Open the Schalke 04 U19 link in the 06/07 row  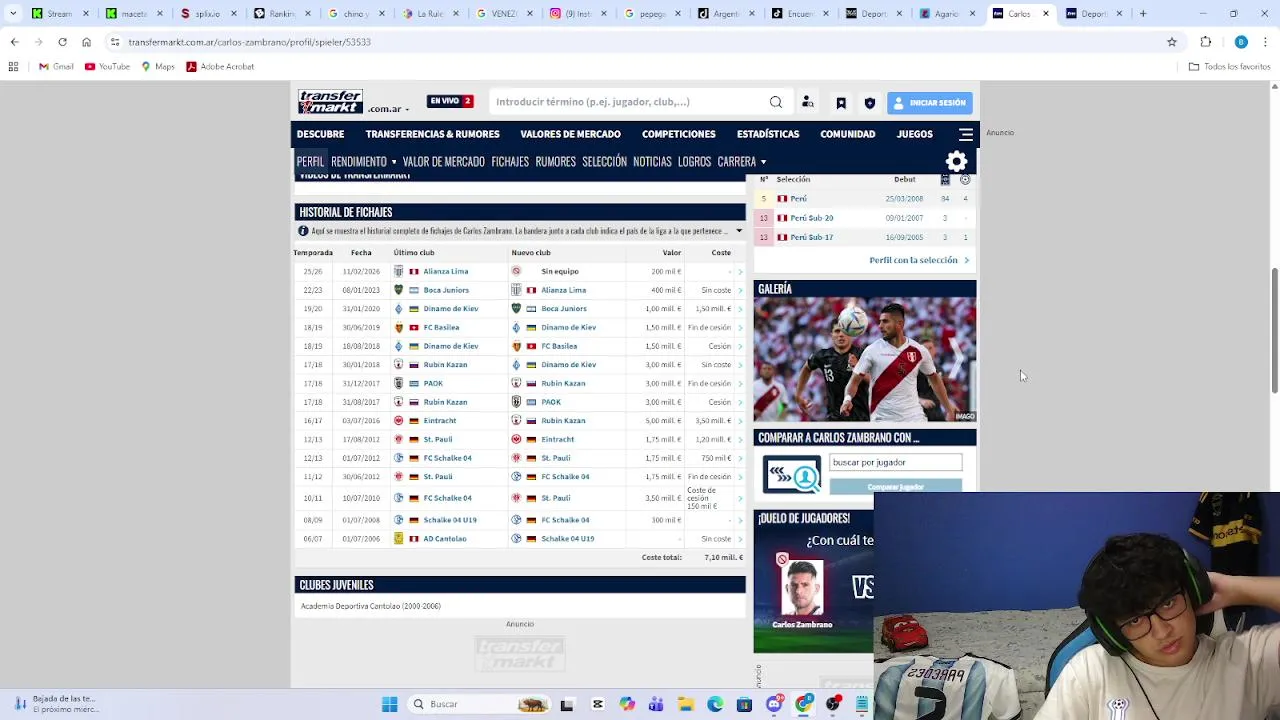point(567,539)
